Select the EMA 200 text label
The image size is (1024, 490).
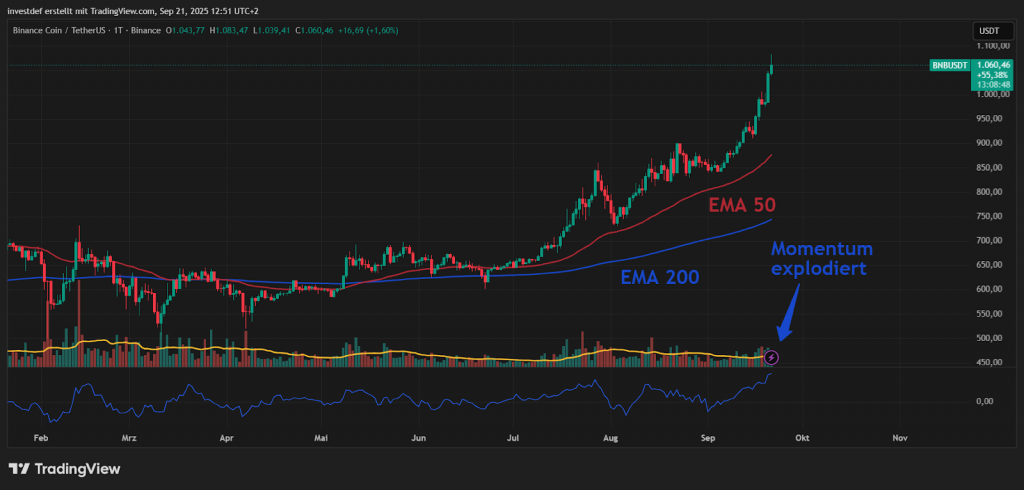point(660,278)
